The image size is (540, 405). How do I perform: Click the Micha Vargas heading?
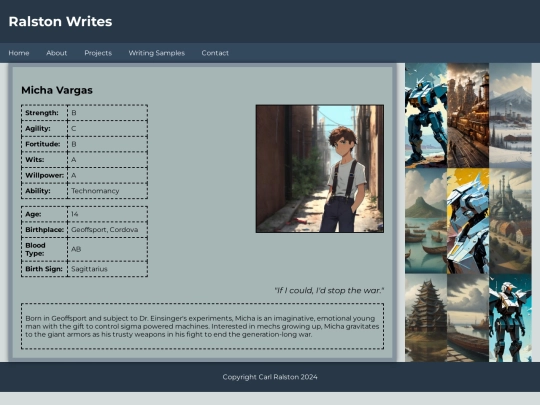tap(57, 90)
